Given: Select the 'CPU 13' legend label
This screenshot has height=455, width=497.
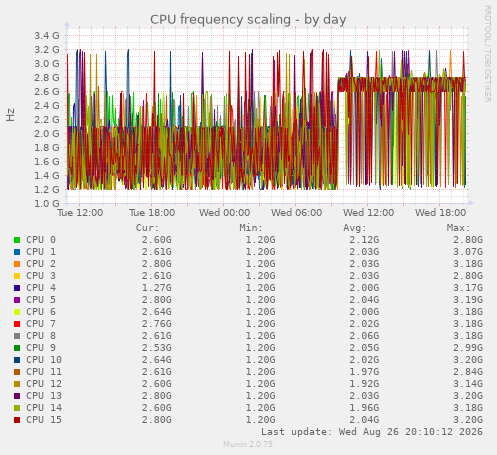Looking at the screenshot, I should pos(44,396).
